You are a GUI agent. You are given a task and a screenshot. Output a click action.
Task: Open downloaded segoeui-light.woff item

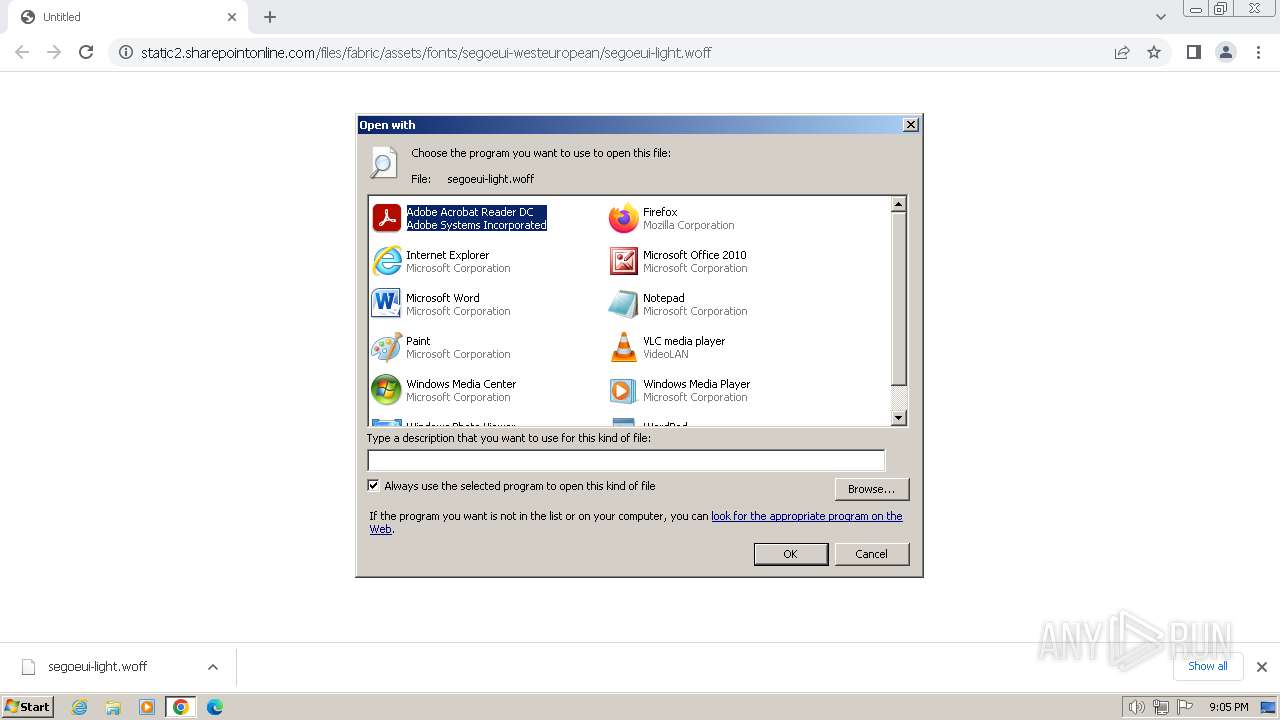point(97,667)
